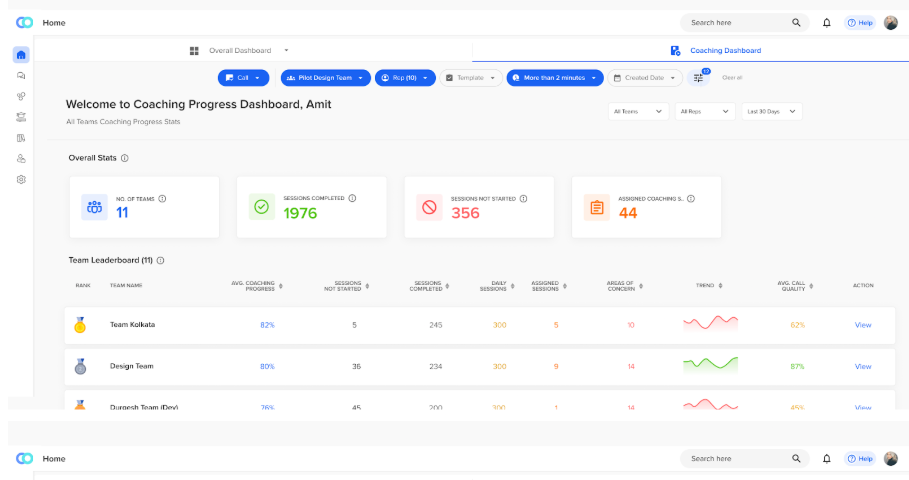Sort by Trend column
909x480 pixels.
click(x=720, y=286)
